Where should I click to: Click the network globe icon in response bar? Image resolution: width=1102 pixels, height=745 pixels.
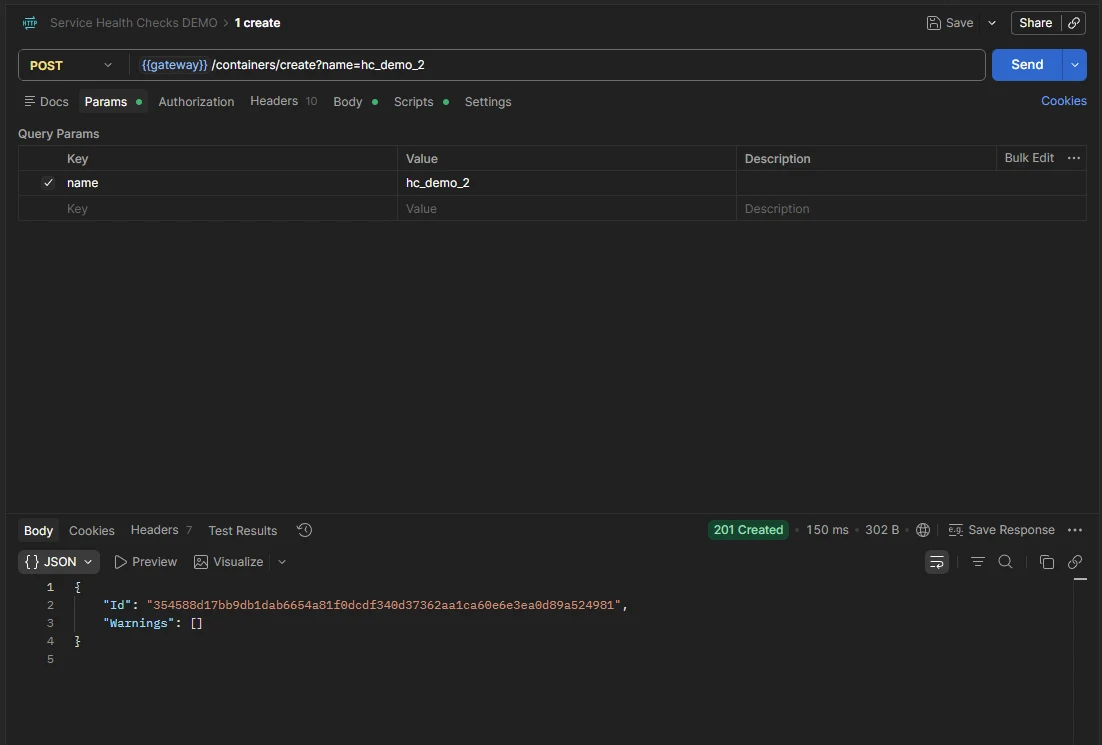(923, 530)
